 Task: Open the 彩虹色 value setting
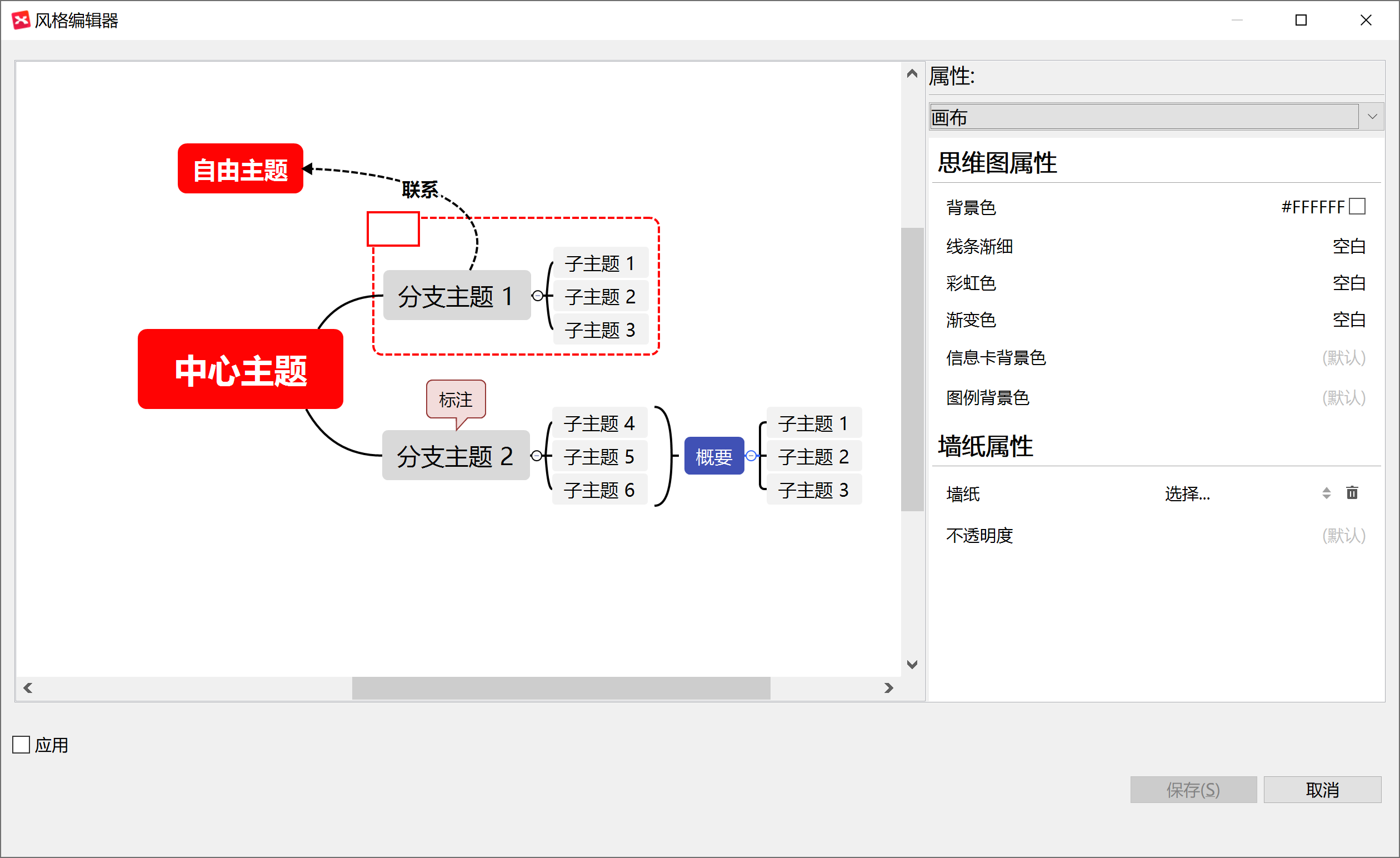coord(1348,283)
